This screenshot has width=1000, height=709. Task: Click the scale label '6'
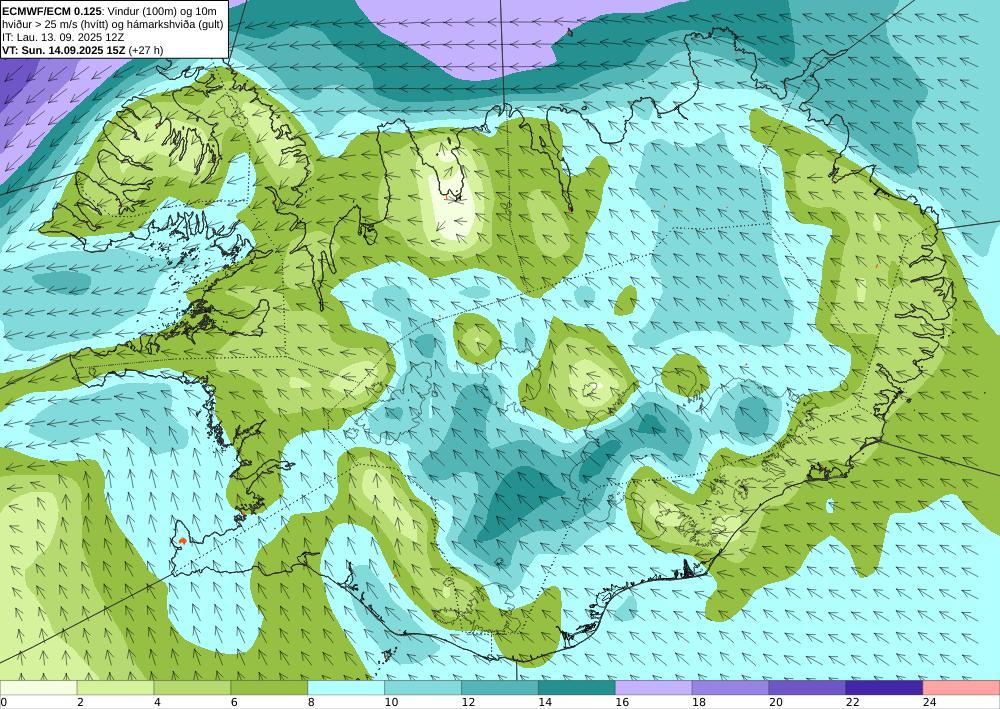[x=234, y=702]
